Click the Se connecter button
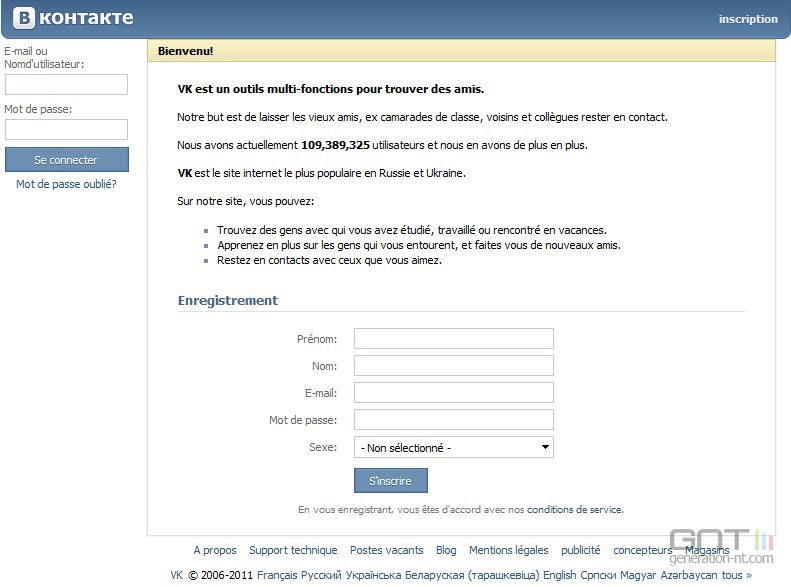 coord(67,160)
